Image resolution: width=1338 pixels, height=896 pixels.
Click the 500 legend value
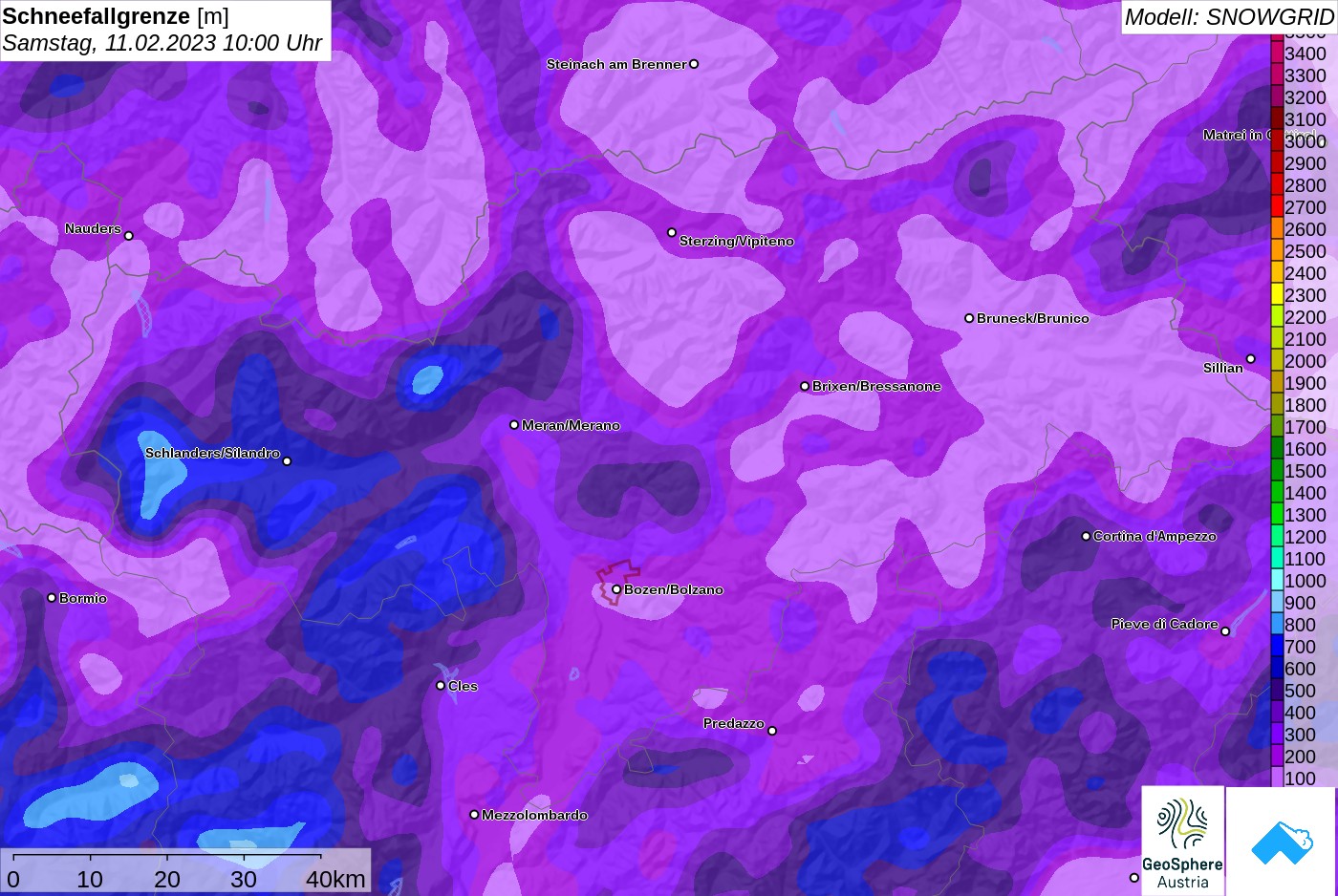(1300, 691)
